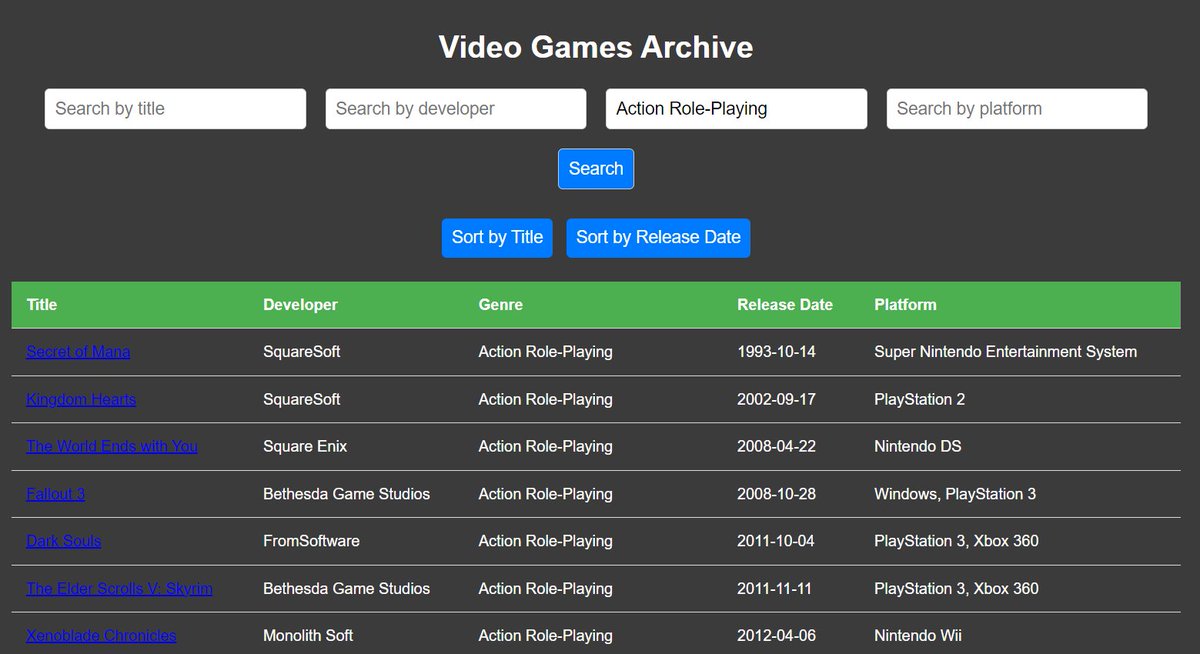
Task: Click the 2008-10-28 release date
Action: [777, 494]
